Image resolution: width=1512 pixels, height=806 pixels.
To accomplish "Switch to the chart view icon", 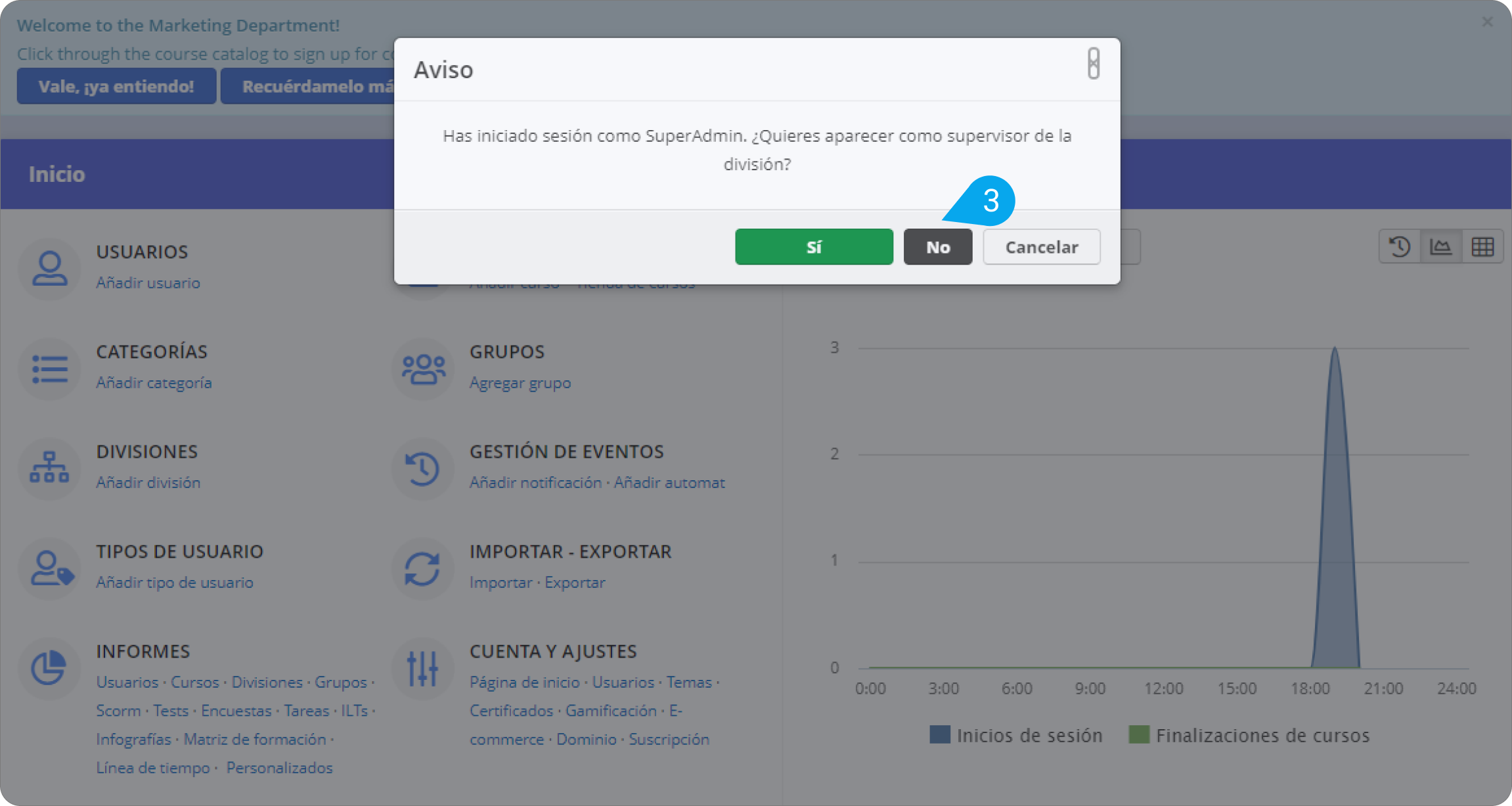I will 1441,247.
